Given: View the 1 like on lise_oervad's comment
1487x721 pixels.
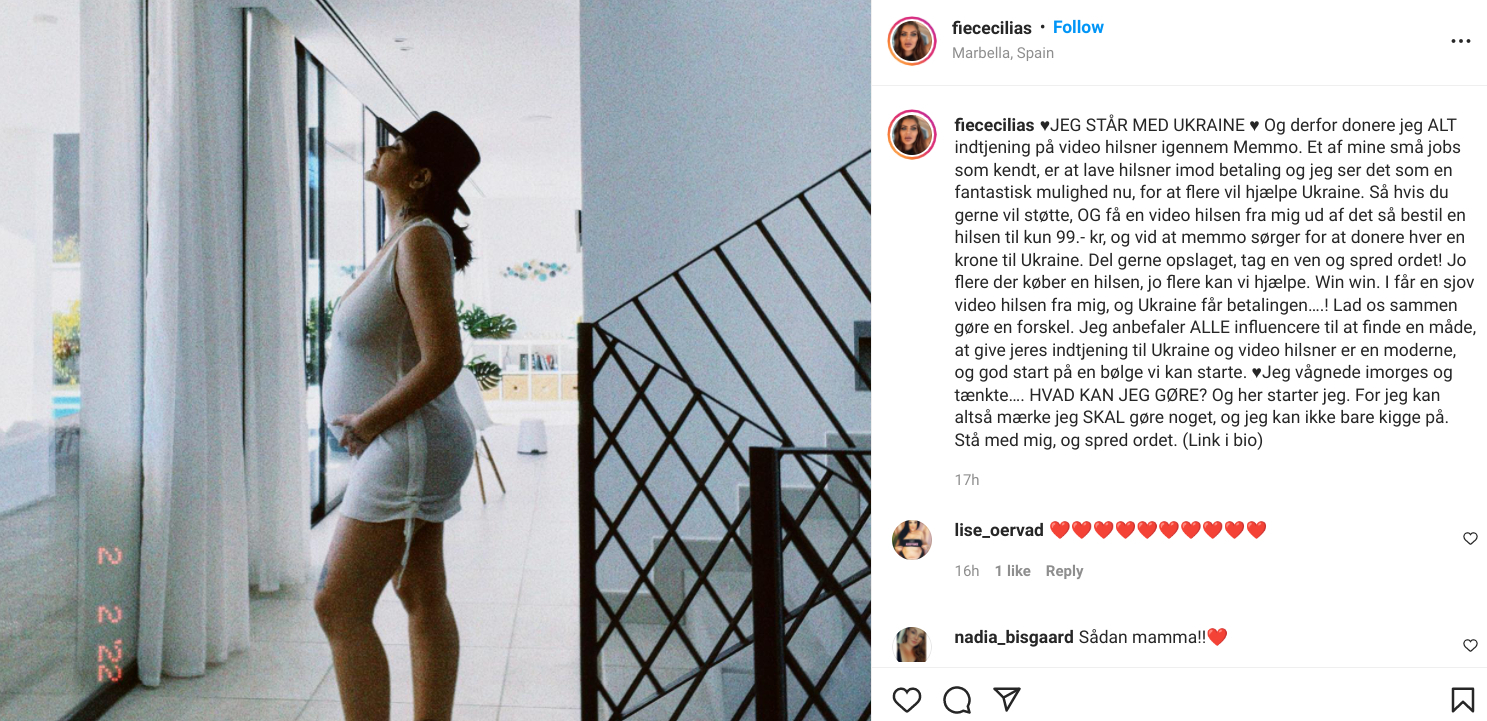Looking at the screenshot, I should 1012,571.
